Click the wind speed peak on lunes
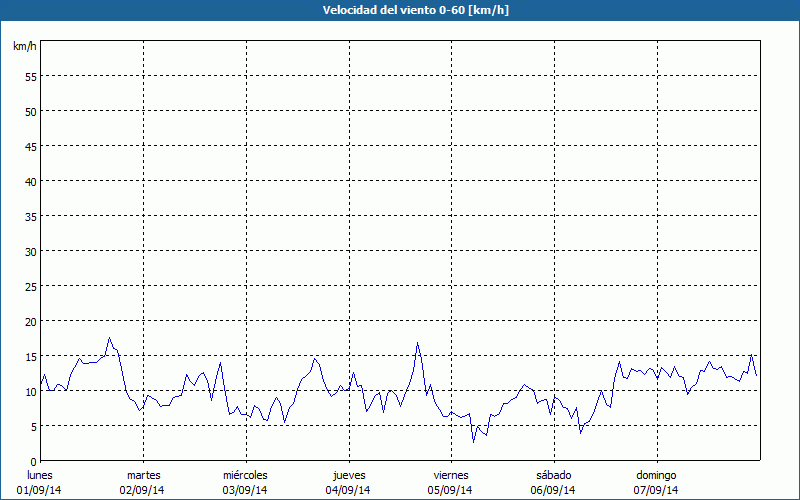The width and height of the screenshot is (800, 500). 110,338
